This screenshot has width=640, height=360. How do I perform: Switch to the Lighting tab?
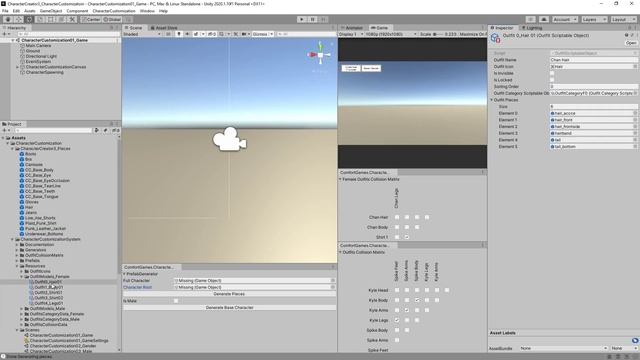(x=532, y=28)
